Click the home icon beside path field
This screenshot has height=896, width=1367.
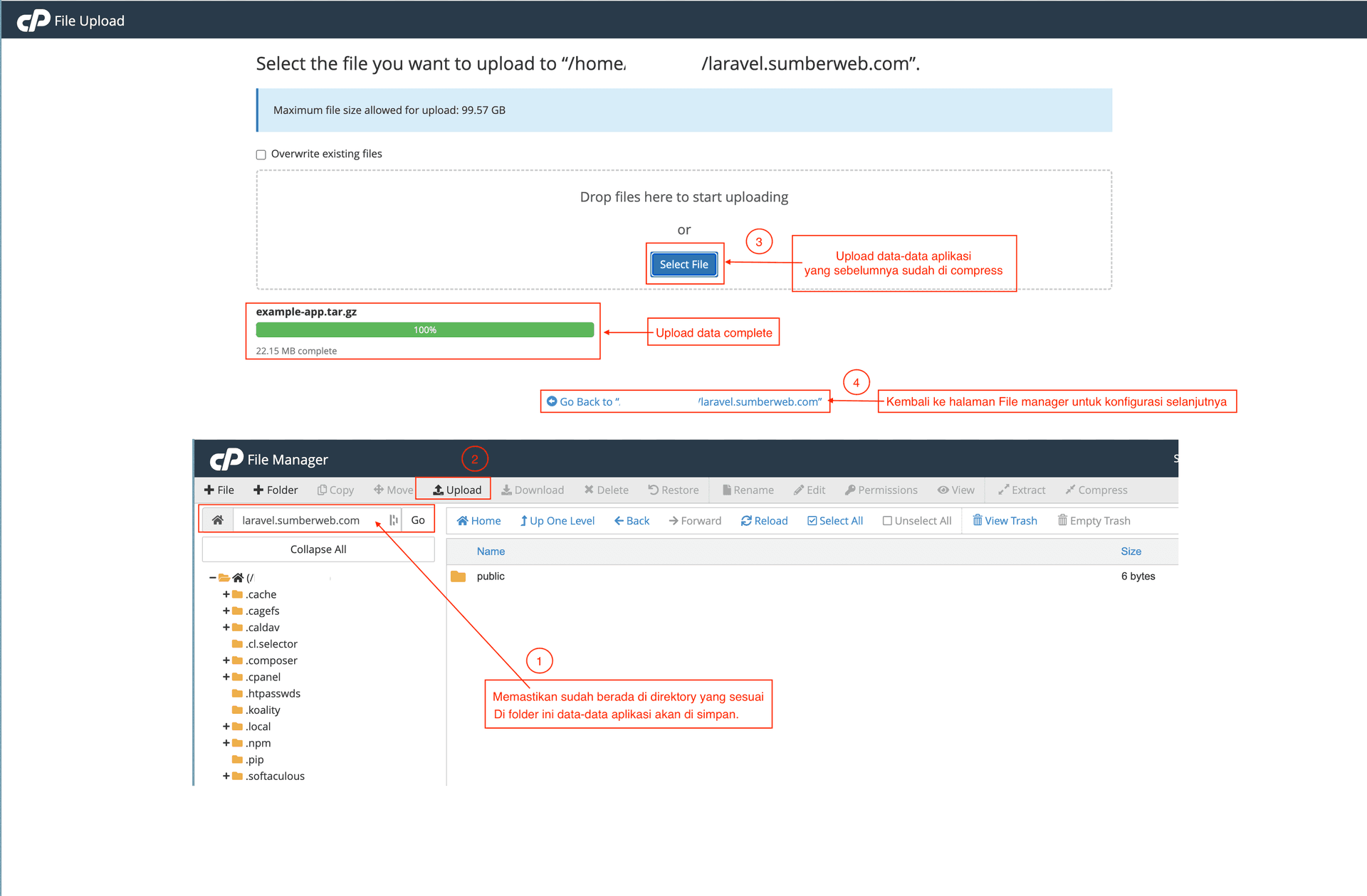click(x=218, y=520)
